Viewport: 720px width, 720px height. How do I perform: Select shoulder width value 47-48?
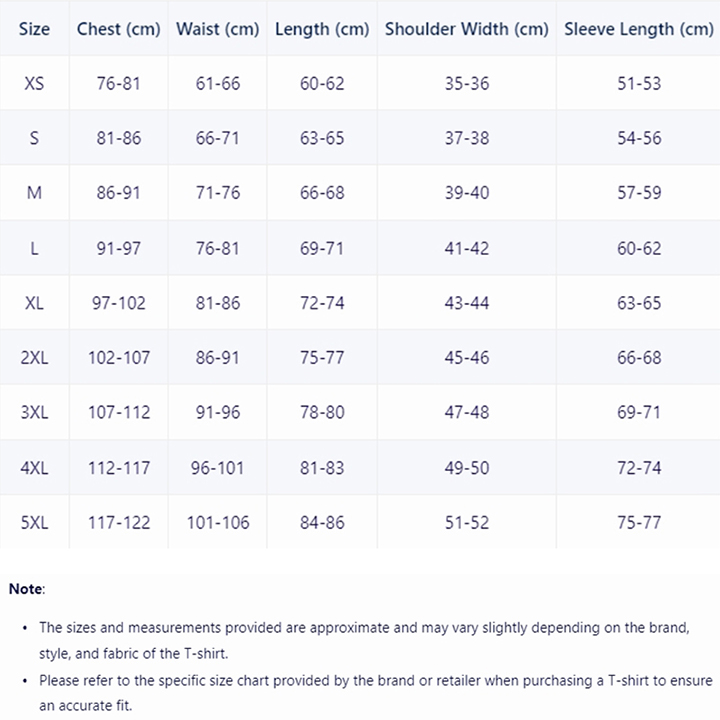coord(466,412)
